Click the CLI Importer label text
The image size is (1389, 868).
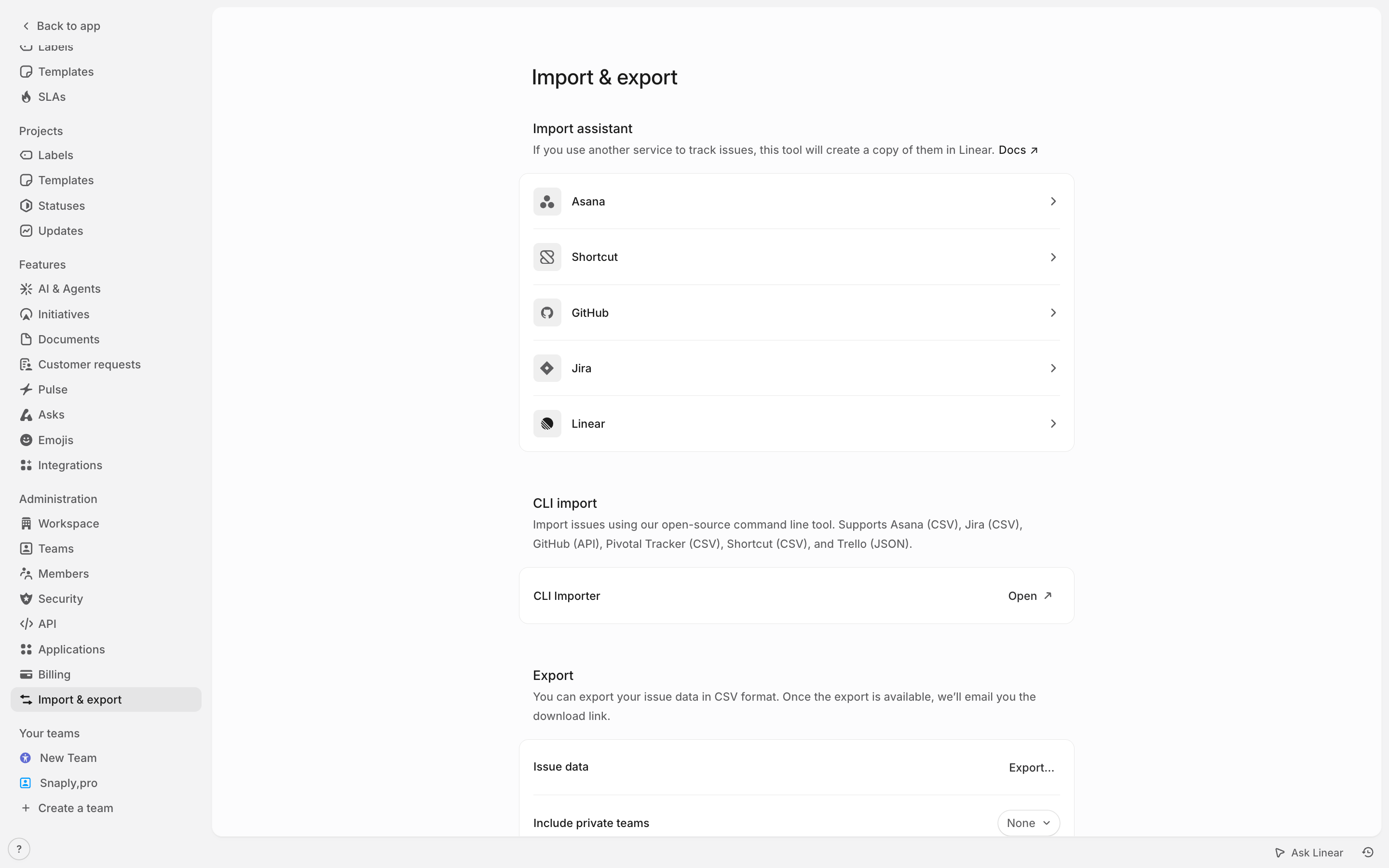(567, 596)
